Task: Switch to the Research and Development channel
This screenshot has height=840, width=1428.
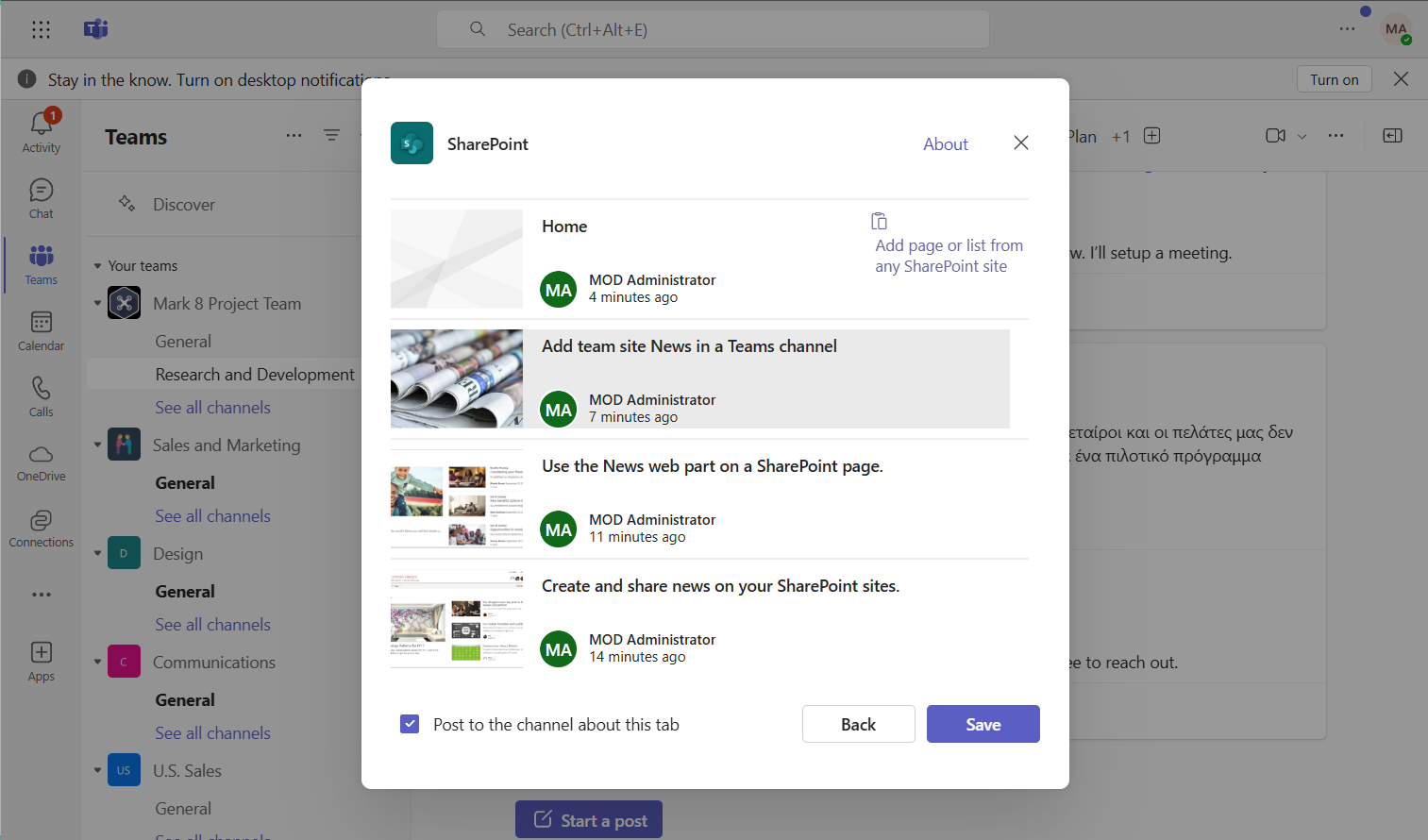Action: click(254, 374)
